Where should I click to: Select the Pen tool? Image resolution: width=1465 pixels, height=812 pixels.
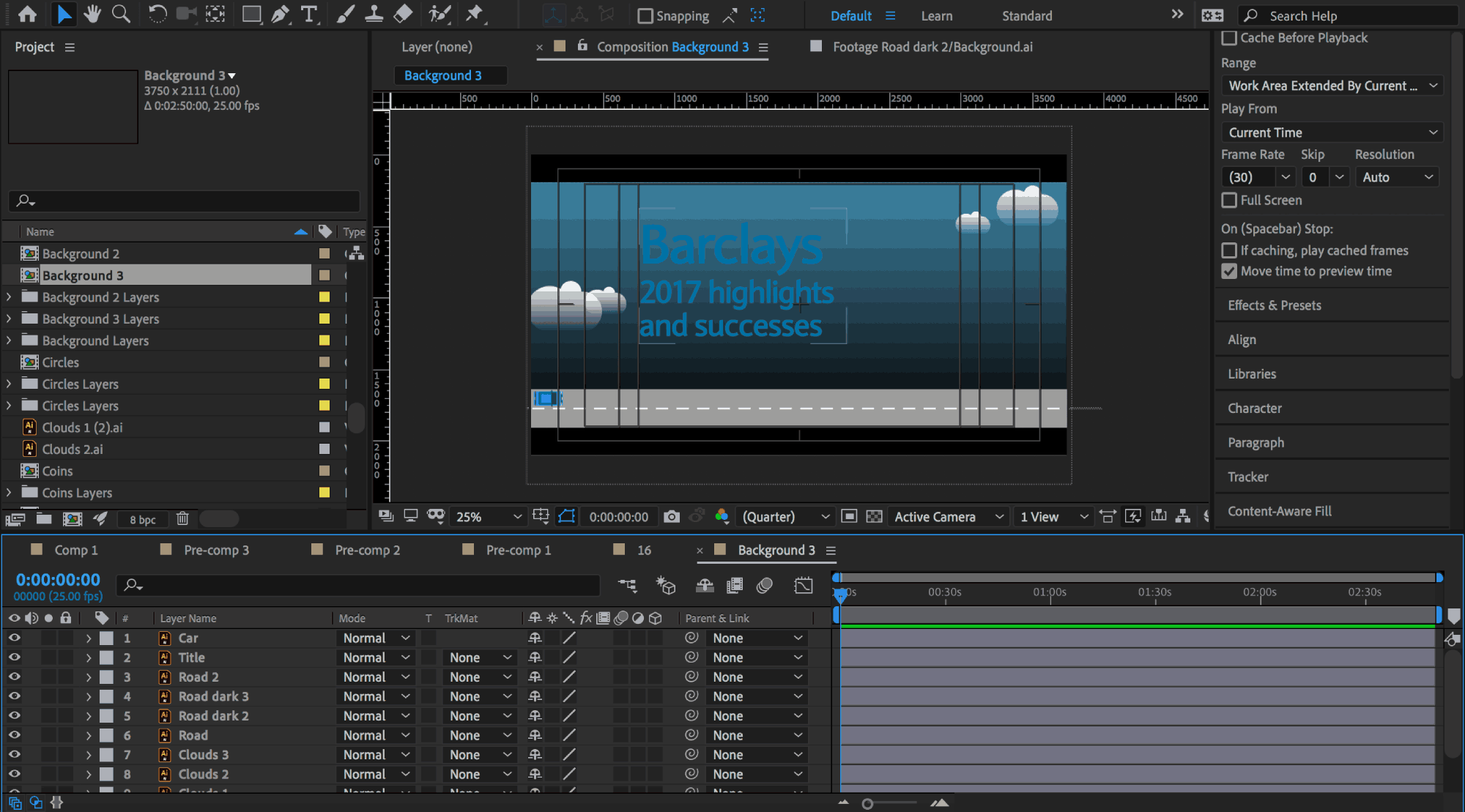(x=280, y=14)
